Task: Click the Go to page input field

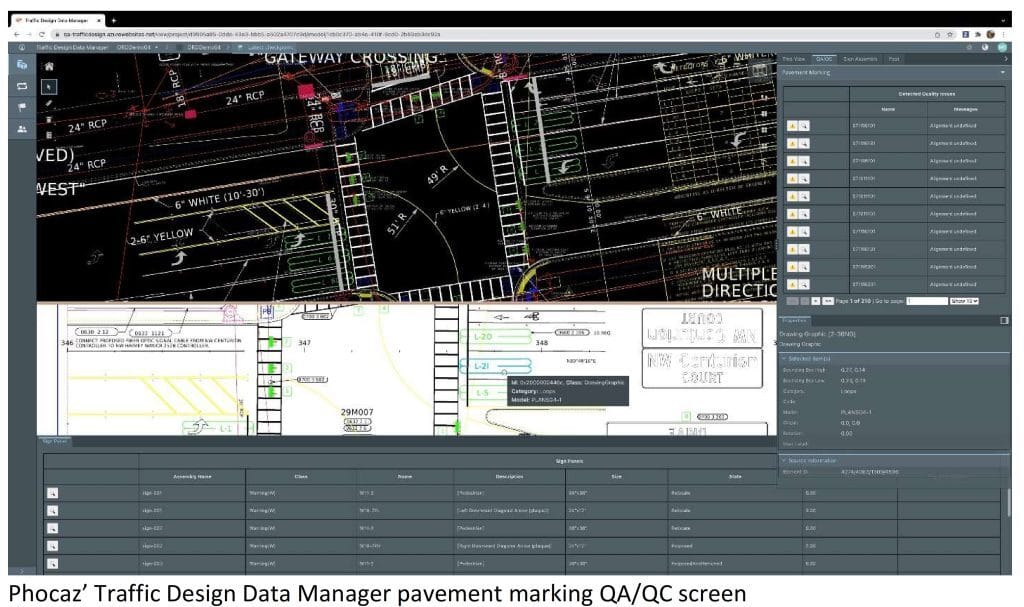Action: coord(925,300)
